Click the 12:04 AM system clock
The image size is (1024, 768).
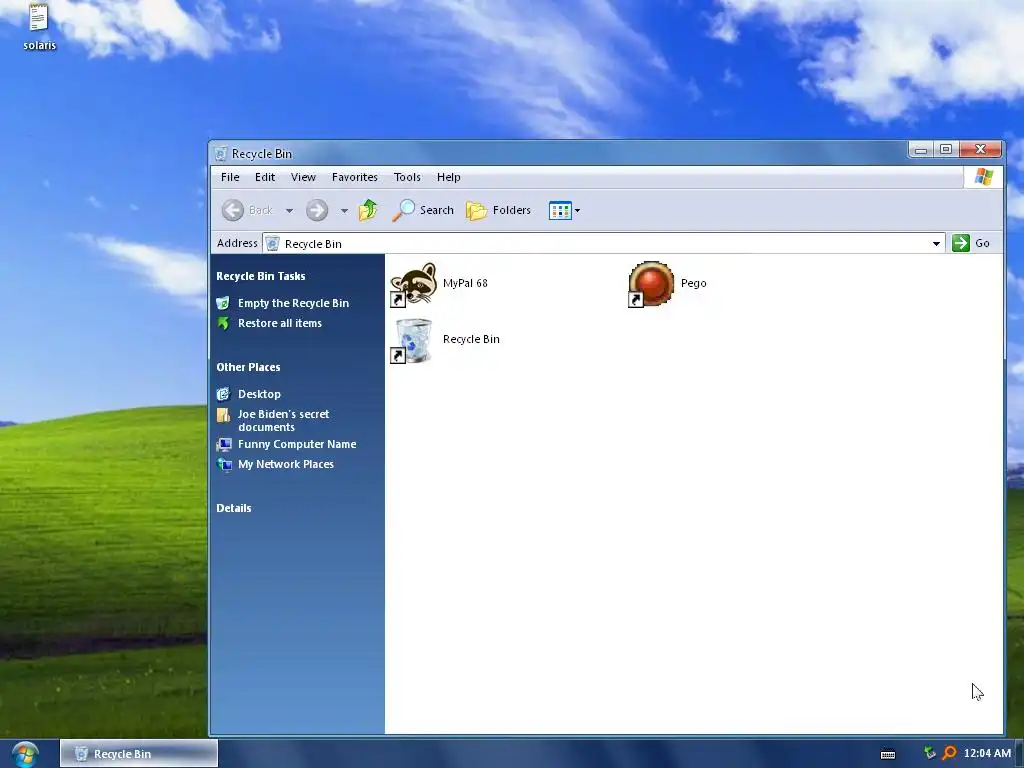pos(987,754)
